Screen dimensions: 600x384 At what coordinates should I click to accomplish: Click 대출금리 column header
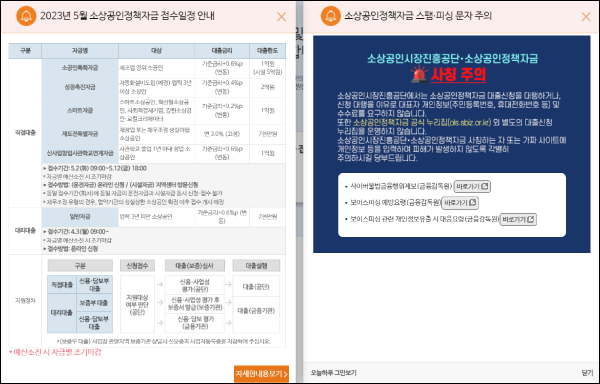(x=222, y=51)
